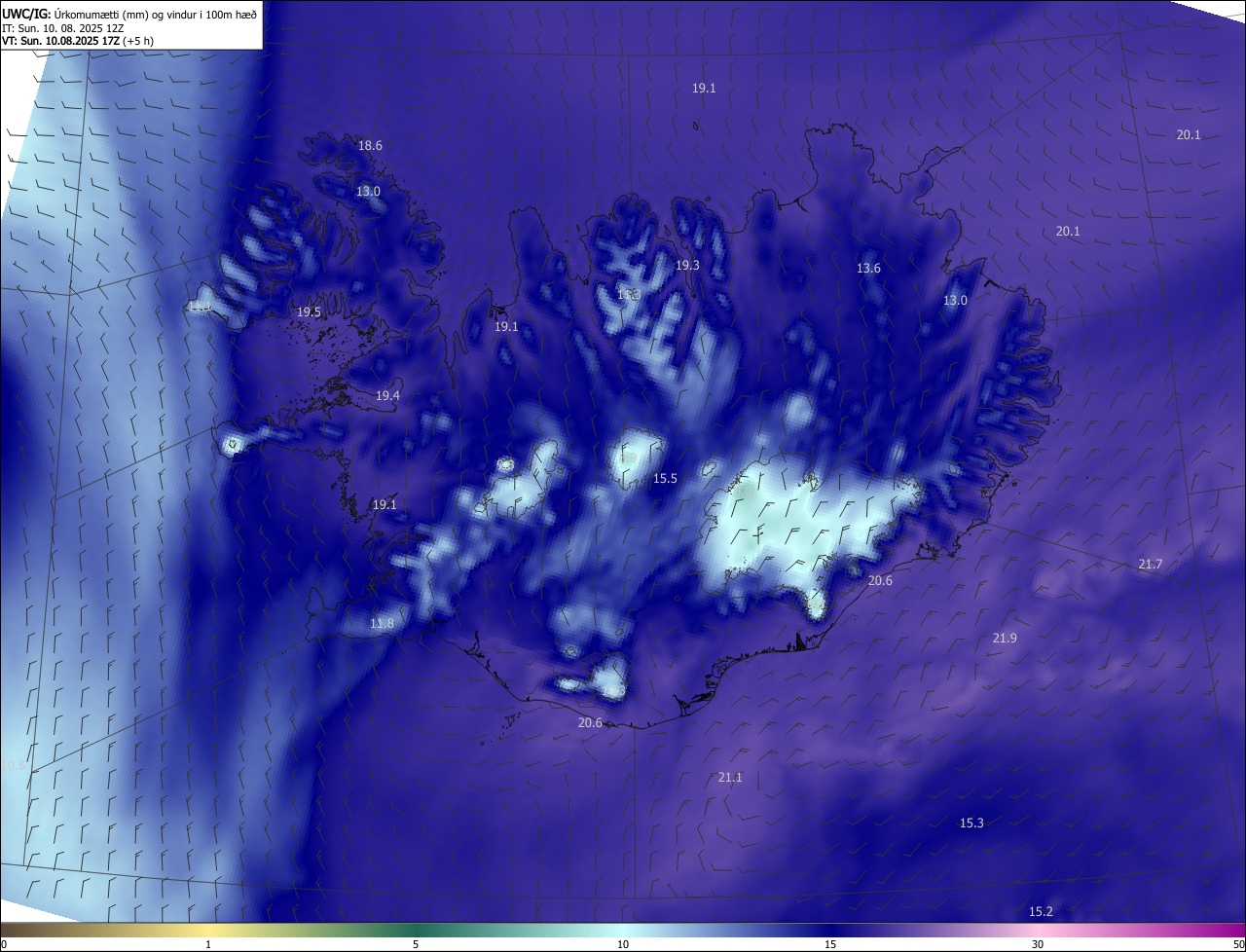The width and height of the screenshot is (1246, 952).
Task: Click the 15 tick on the color scale
Action: (830, 944)
